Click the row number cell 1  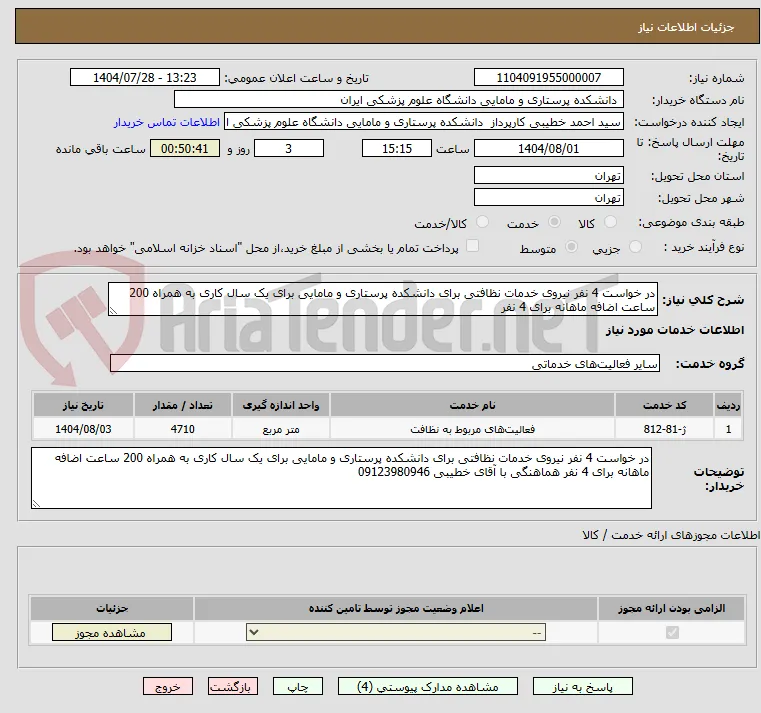(x=728, y=429)
